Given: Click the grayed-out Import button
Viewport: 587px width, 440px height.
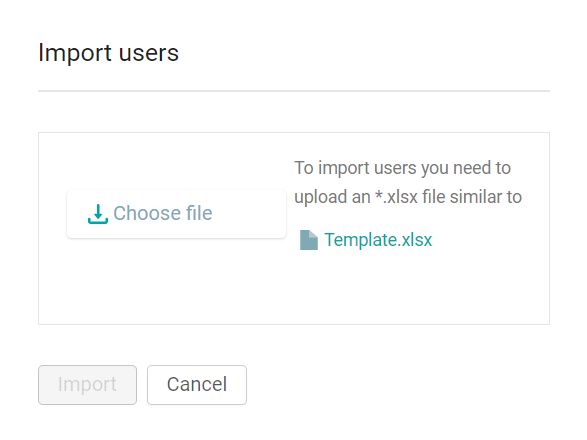Looking at the screenshot, I should (87, 385).
